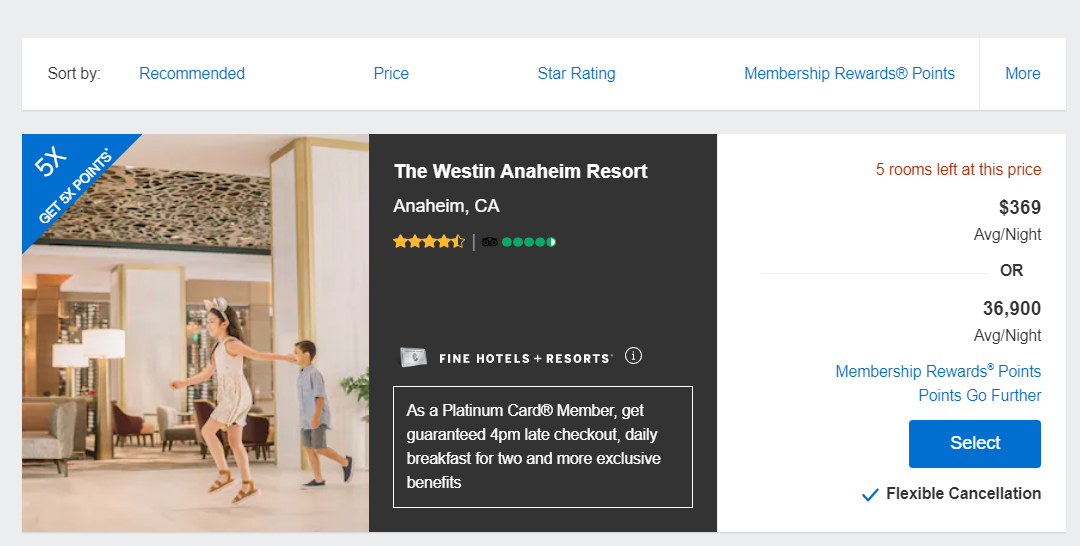Click the Flexible Cancellation label
1080x546 pixels.
point(964,494)
